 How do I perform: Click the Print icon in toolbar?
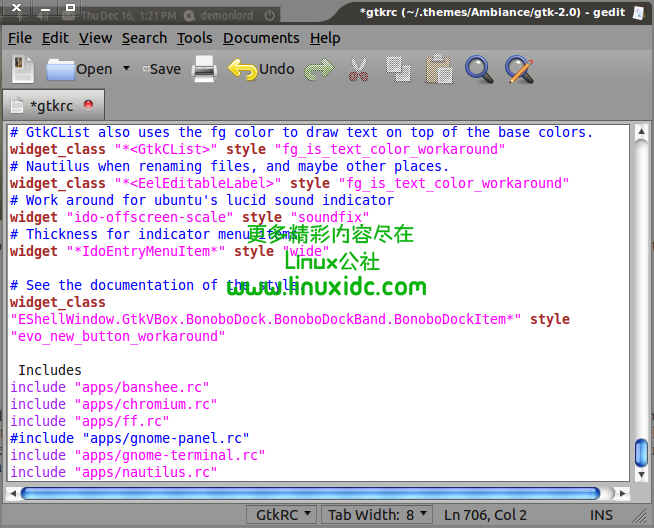coord(204,69)
